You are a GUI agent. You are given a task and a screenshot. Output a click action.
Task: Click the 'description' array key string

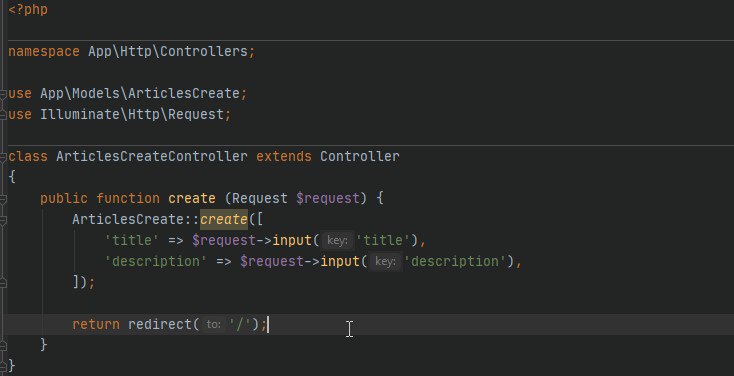[155, 262]
